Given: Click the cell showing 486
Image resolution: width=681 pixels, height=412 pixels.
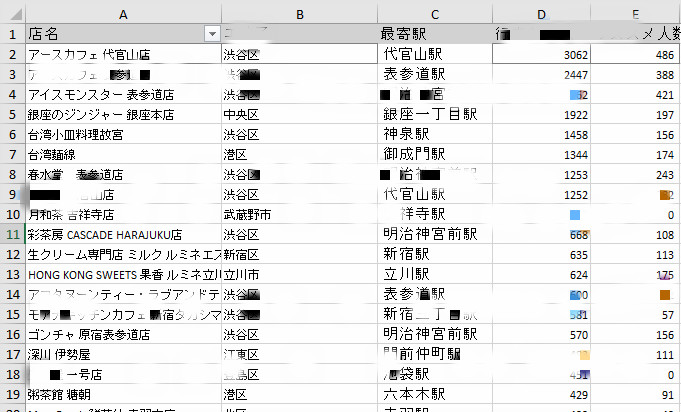Looking at the screenshot, I should 635,54.
